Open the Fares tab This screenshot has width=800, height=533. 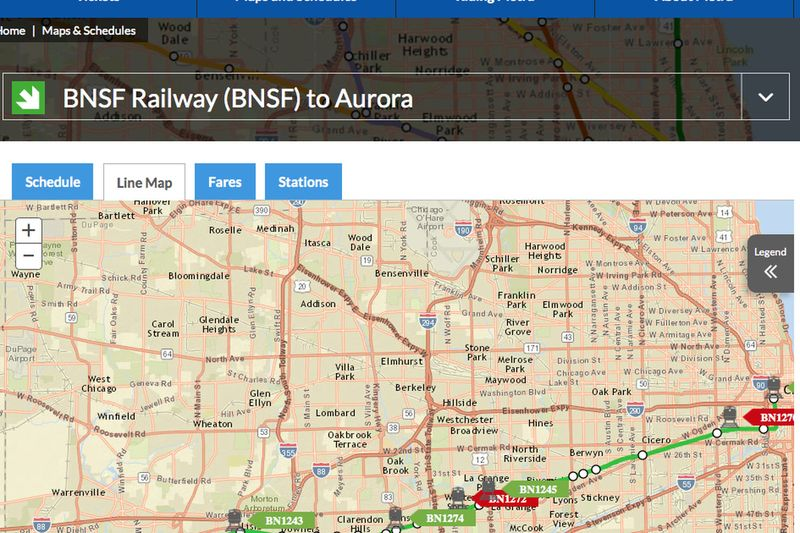click(x=225, y=182)
